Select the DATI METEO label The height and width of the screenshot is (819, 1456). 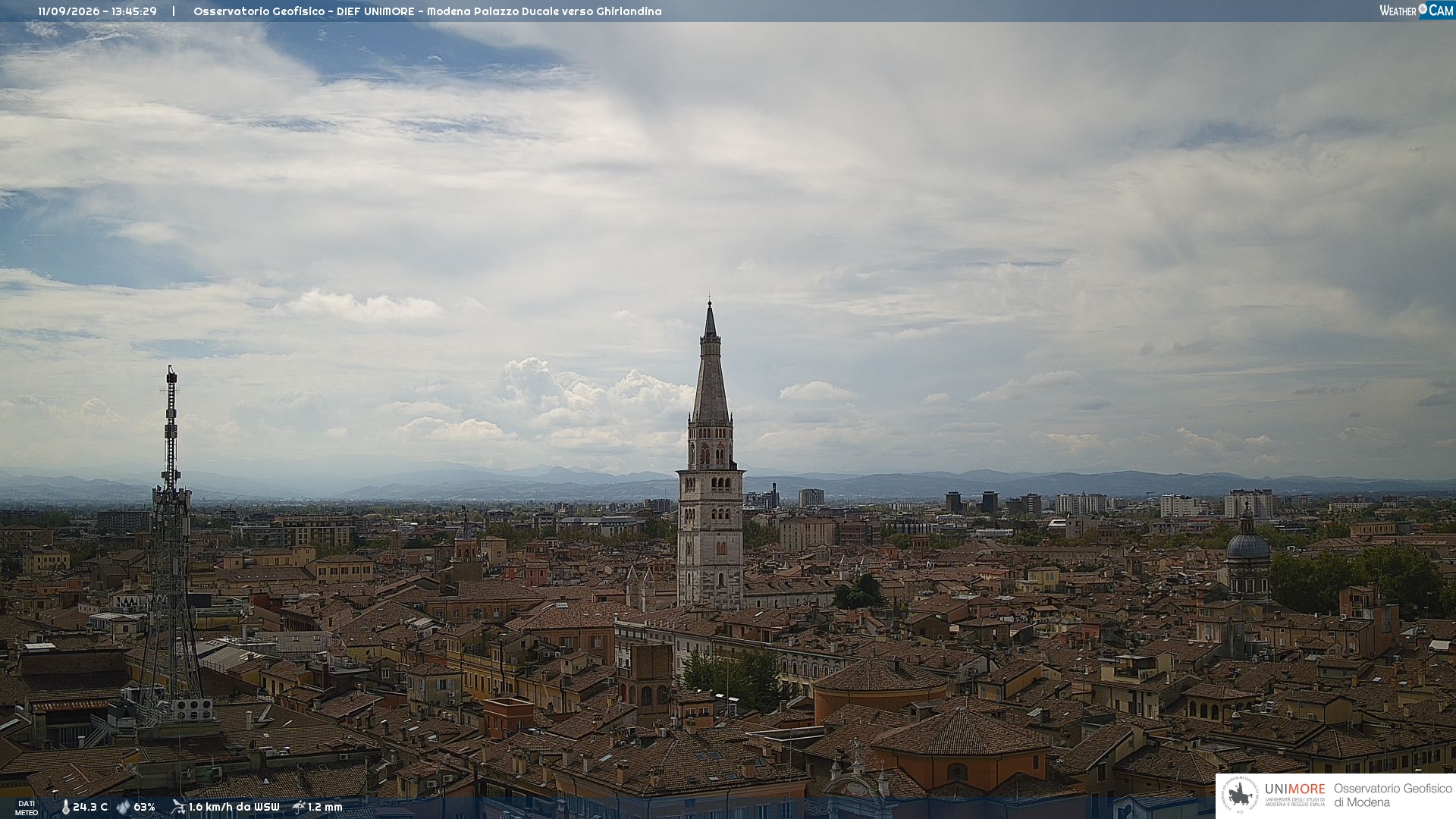[x=27, y=808]
